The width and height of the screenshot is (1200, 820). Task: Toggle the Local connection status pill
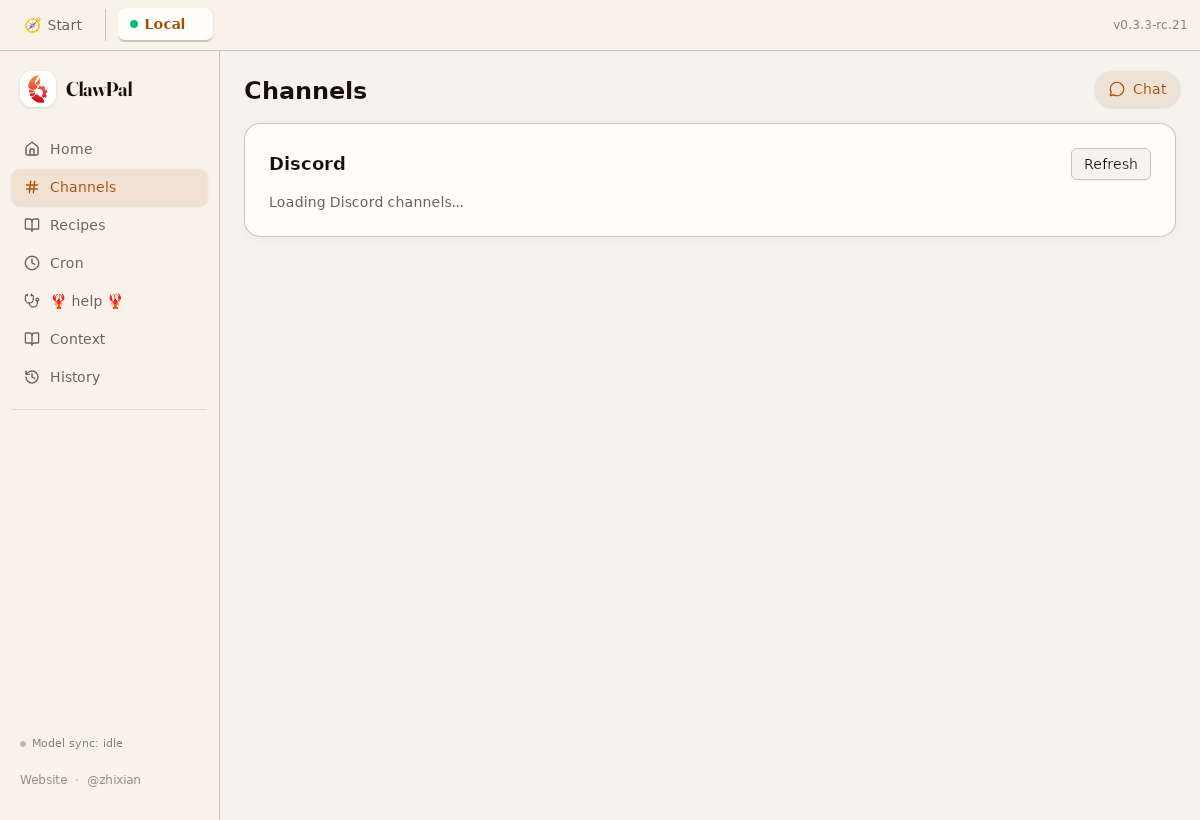coord(164,24)
